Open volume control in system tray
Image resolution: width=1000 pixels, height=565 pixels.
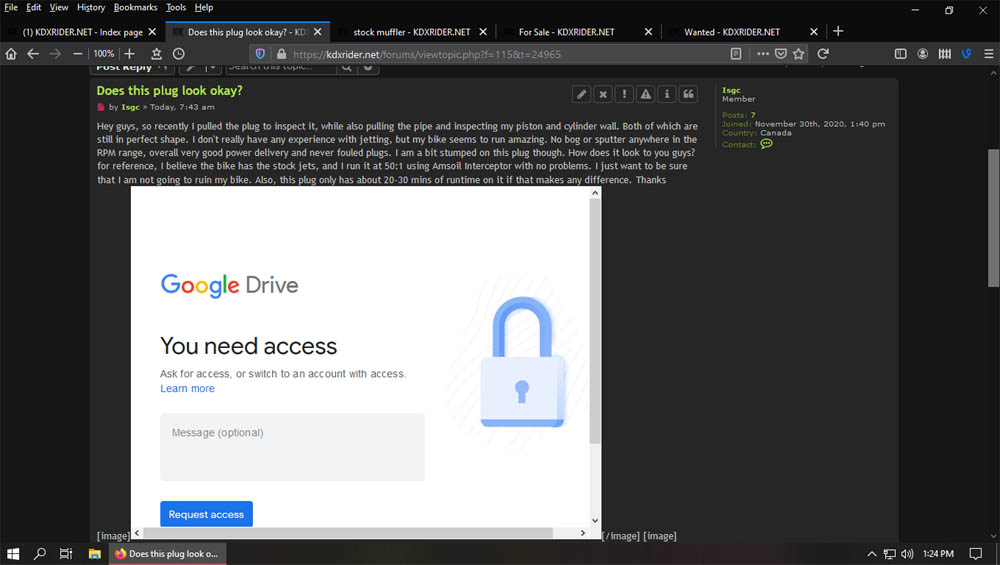[x=907, y=554]
